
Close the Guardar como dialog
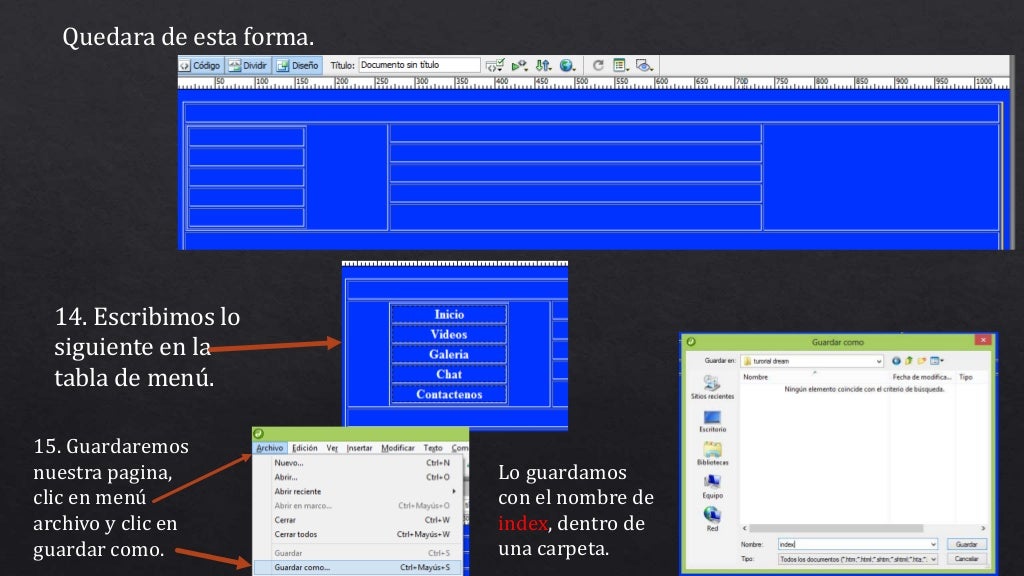tap(983, 340)
